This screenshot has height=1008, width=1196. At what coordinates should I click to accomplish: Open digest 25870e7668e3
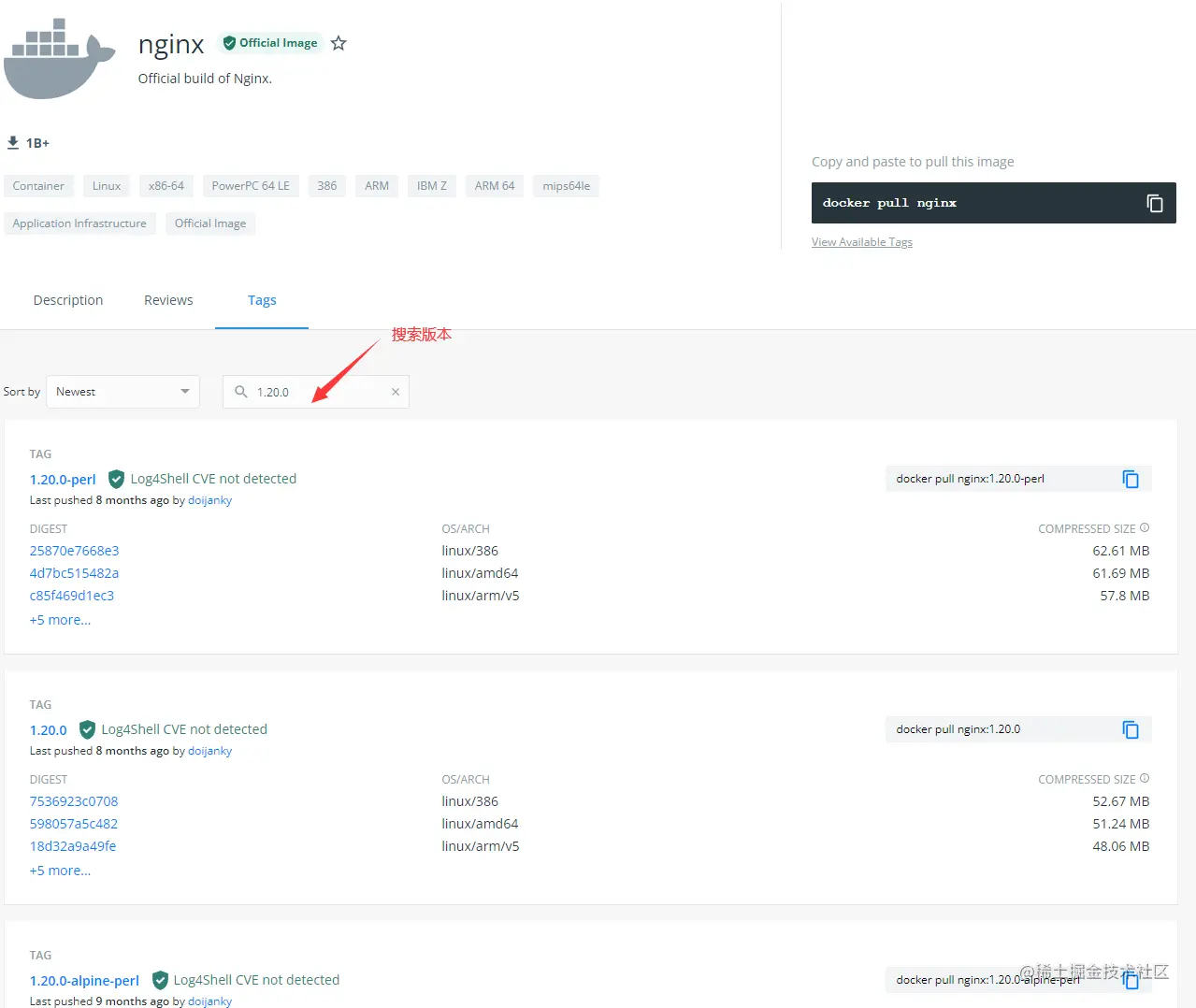click(x=74, y=551)
